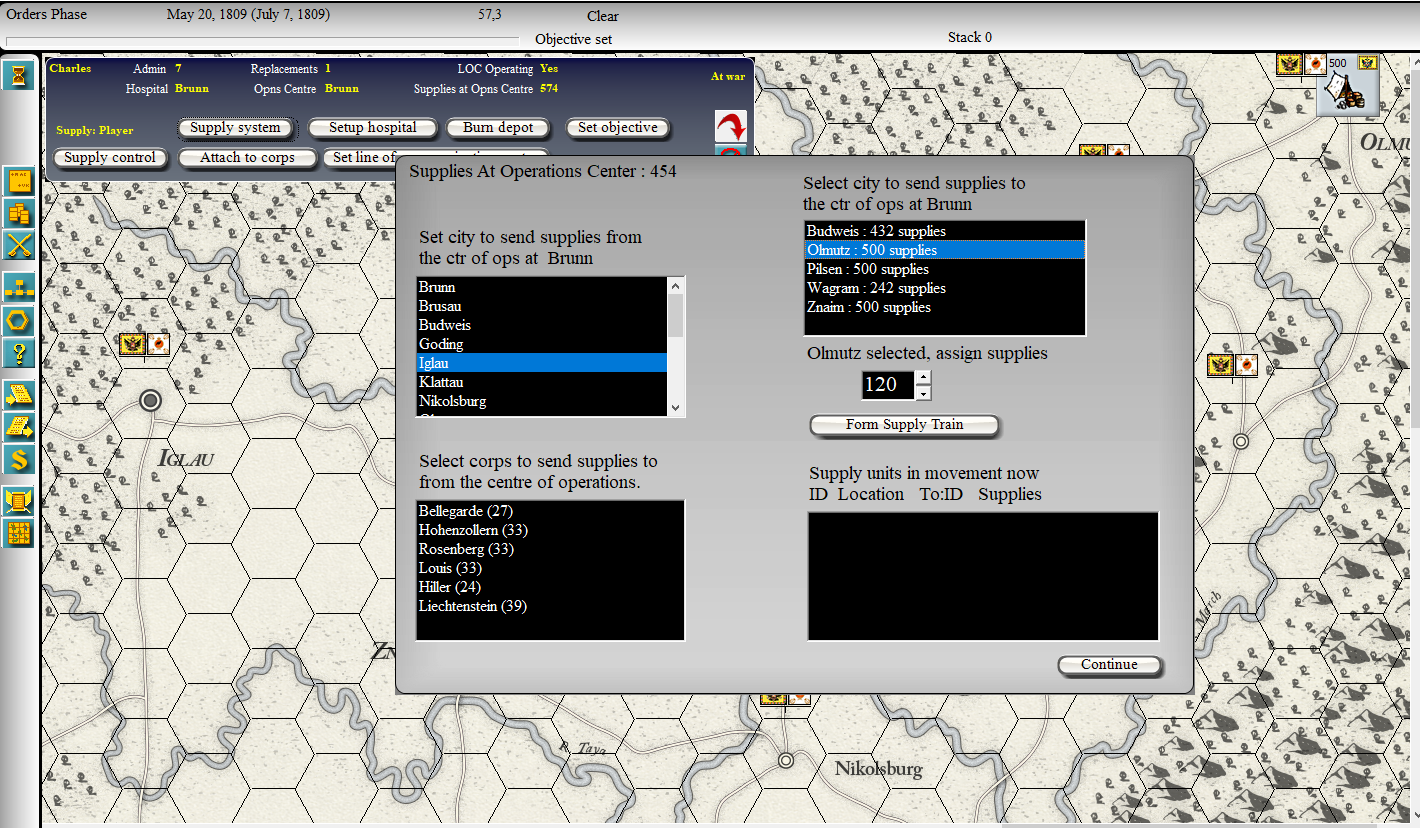Click the Supply: Player label
Screen dimensions: 1420x828
[94, 131]
